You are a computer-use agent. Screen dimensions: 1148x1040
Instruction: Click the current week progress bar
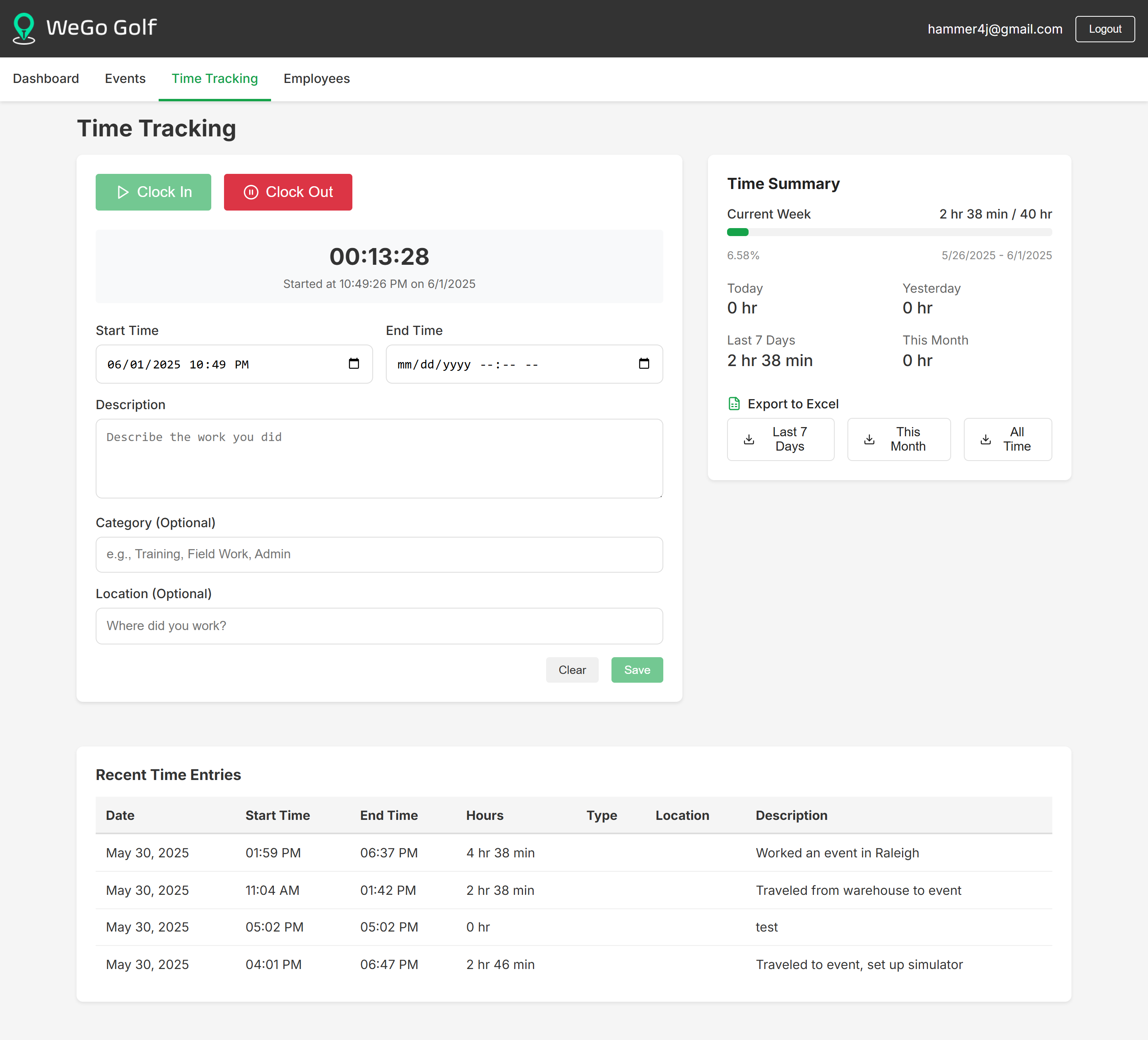(889, 232)
